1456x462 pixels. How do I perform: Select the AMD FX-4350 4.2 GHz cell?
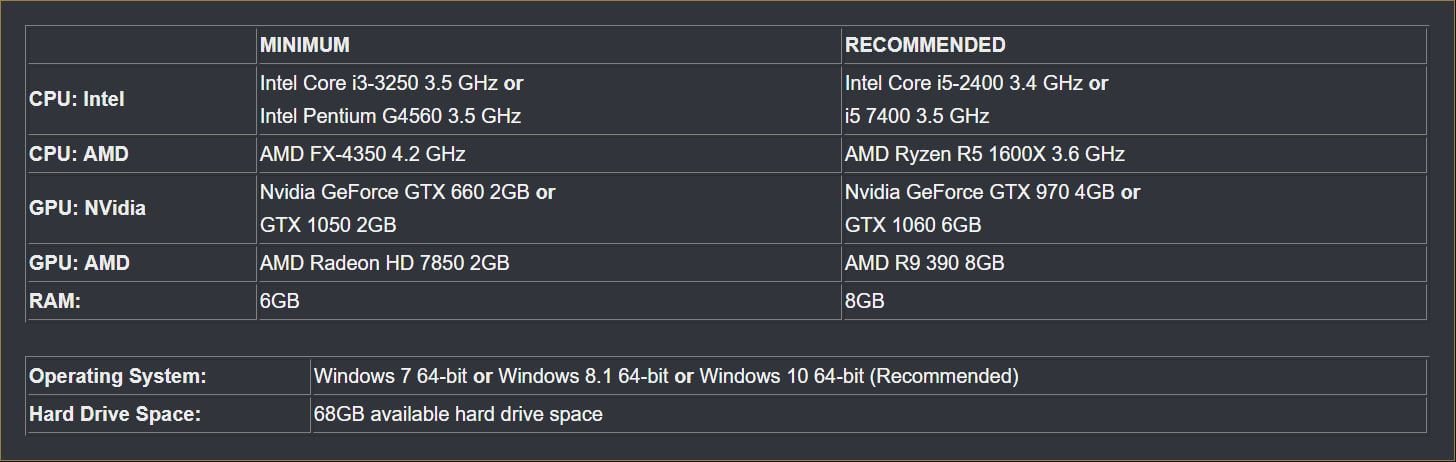pos(362,154)
